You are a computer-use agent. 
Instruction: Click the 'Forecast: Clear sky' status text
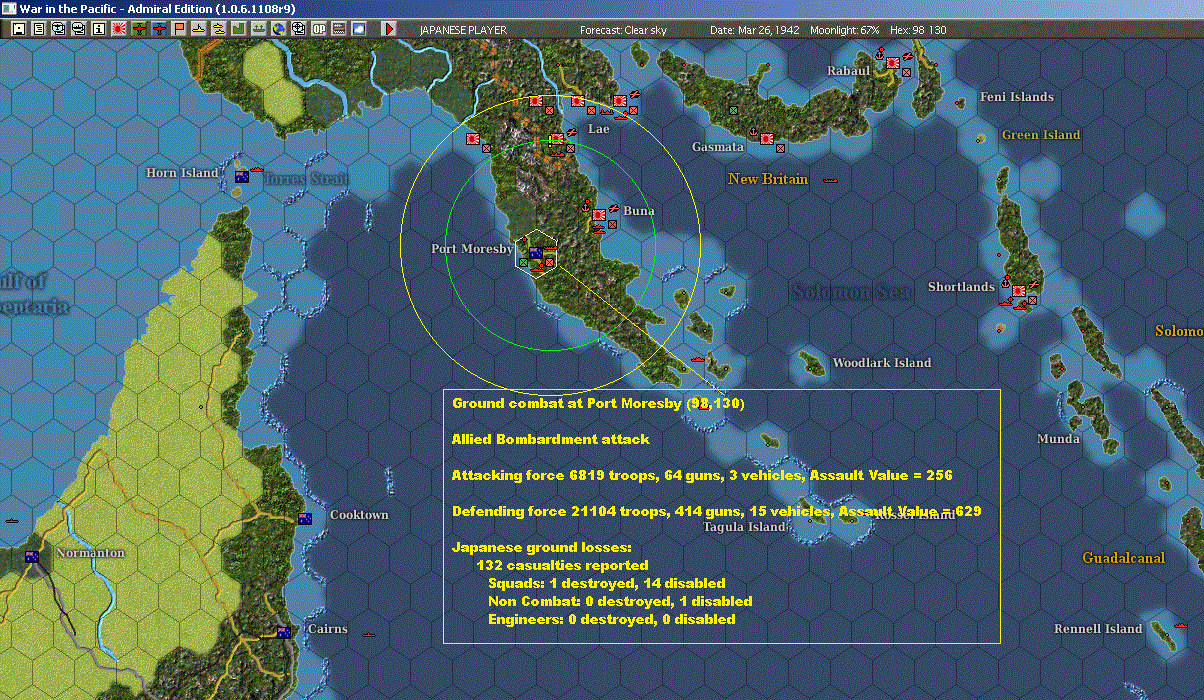click(x=623, y=30)
